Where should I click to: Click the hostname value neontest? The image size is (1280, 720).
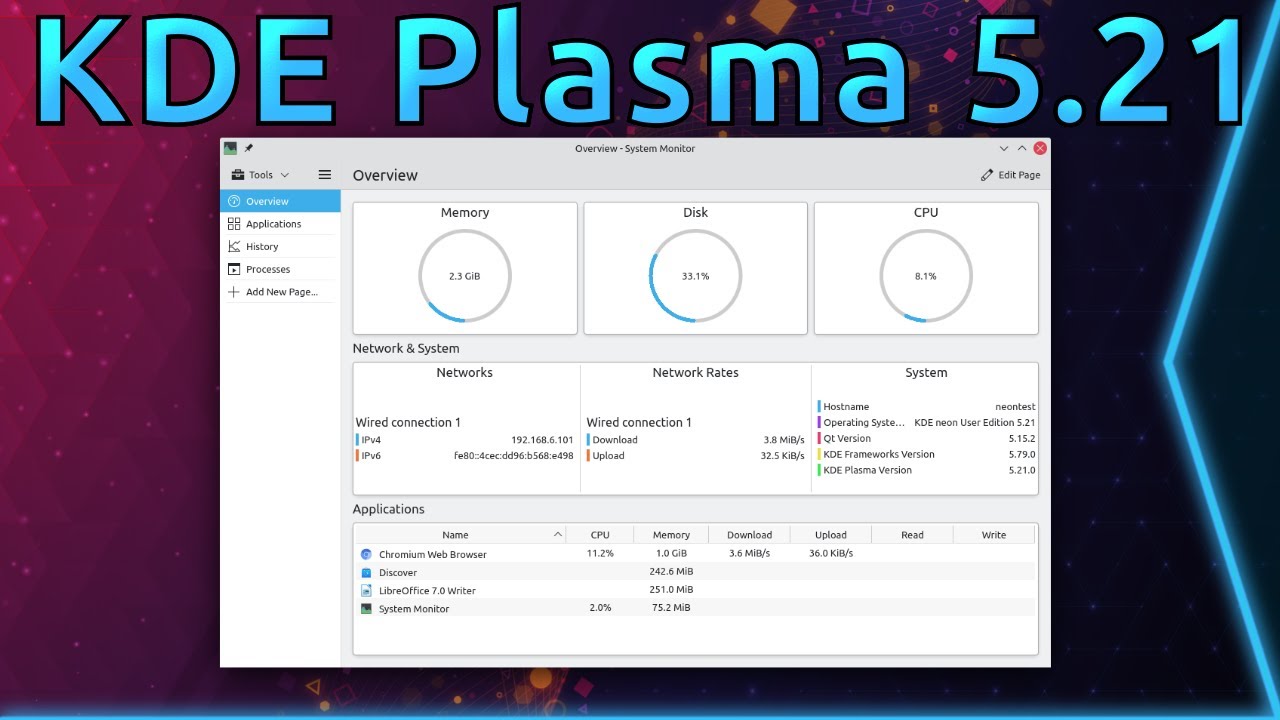[x=1015, y=407]
